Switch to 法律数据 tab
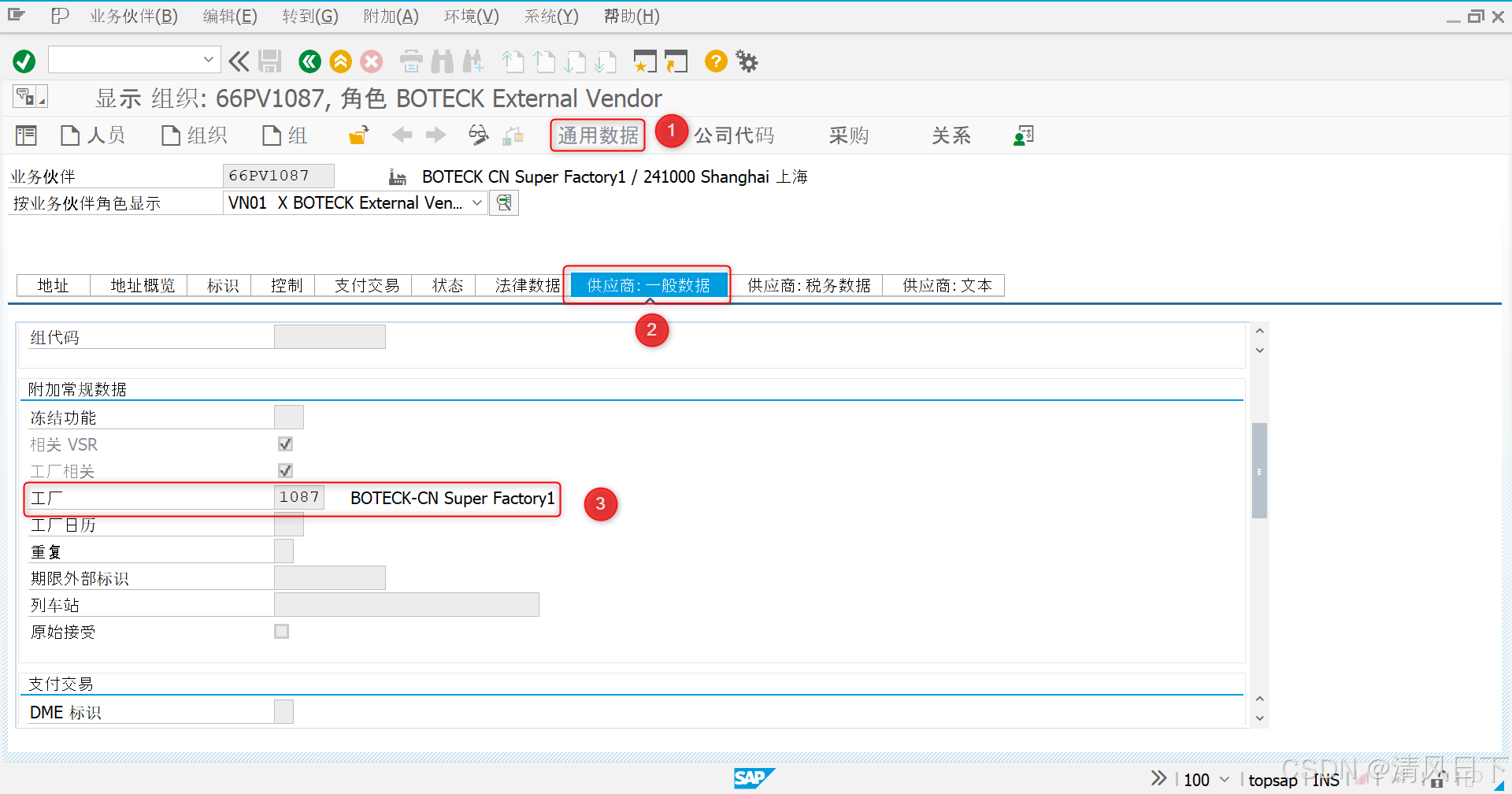The image size is (1512, 794). point(527,285)
